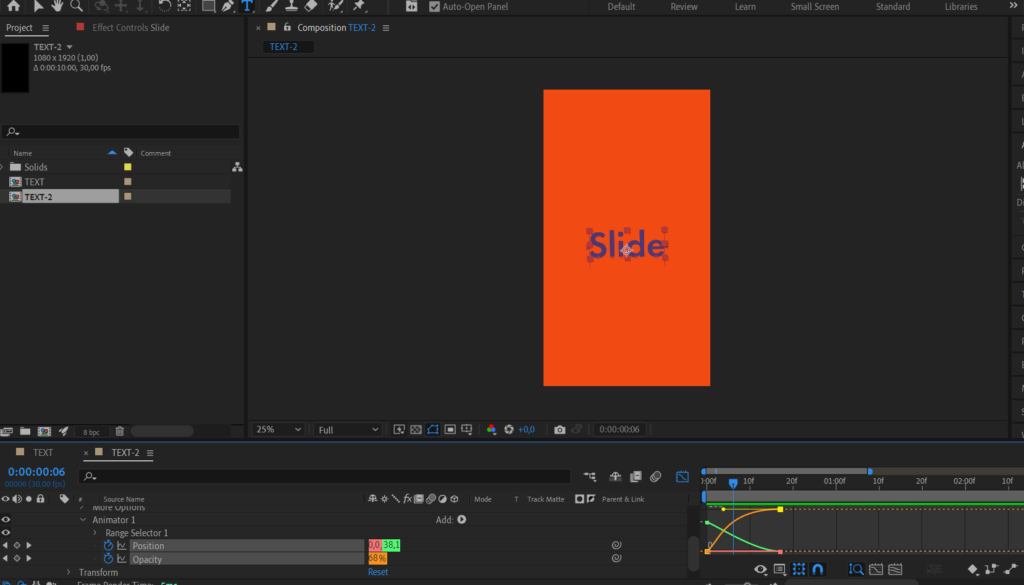Select the Rectangle shape tool
Image resolution: width=1024 pixels, height=585 pixels.
pyautogui.click(x=208, y=6)
